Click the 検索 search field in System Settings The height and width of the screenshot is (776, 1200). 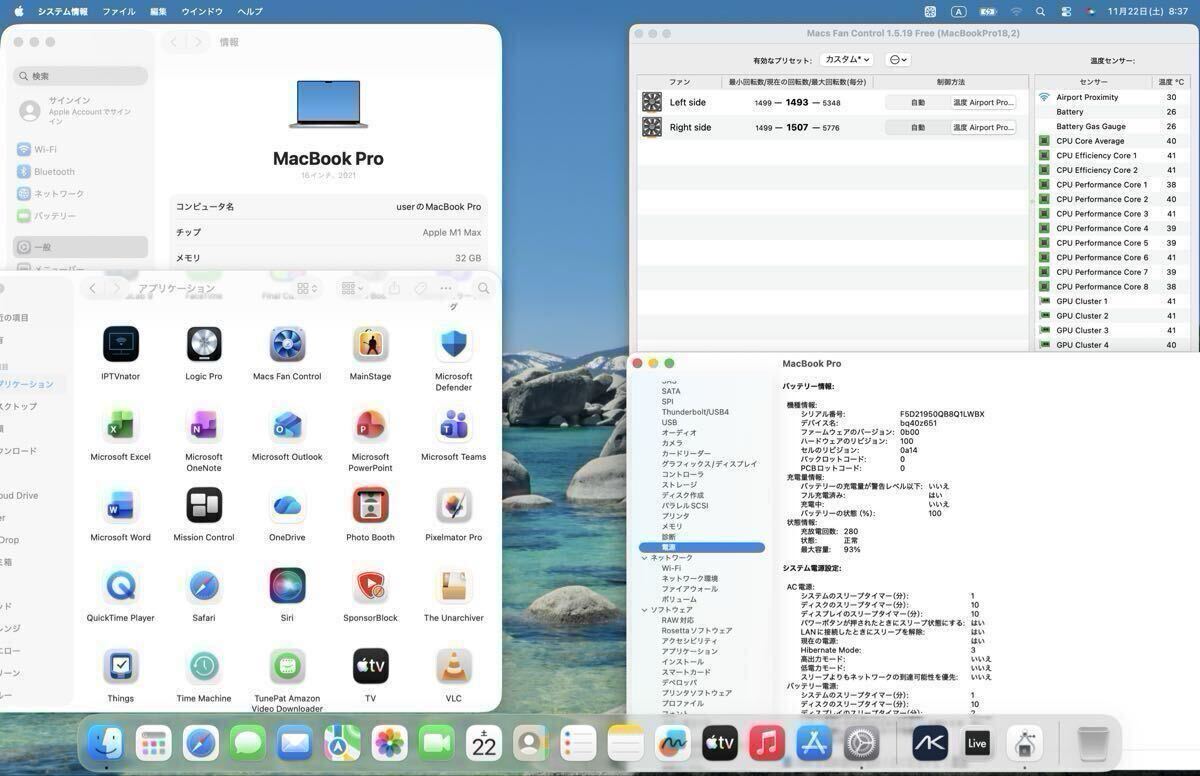(82, 76)
